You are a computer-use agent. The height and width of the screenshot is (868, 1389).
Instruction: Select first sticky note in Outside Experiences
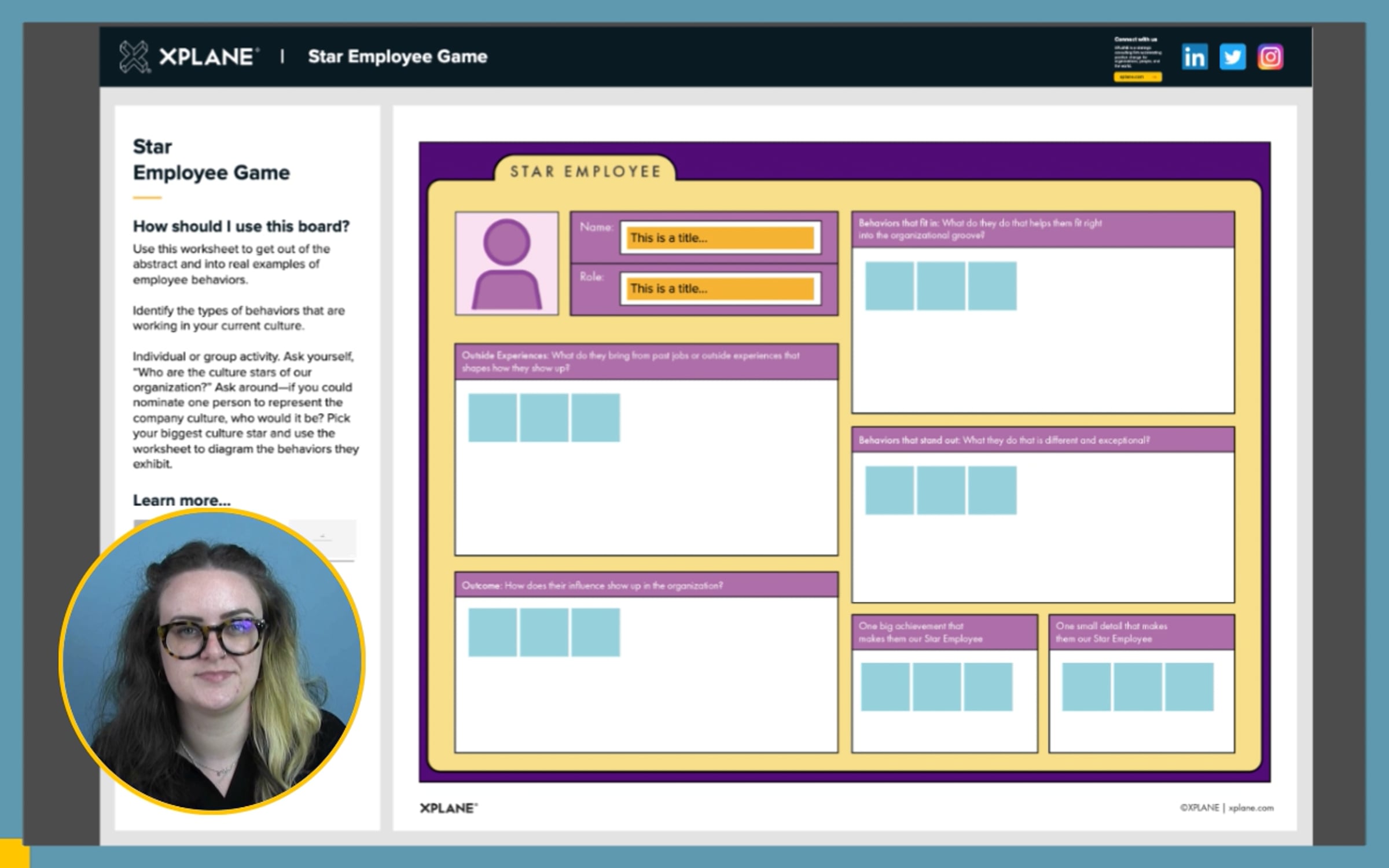(x=492, y=418)
